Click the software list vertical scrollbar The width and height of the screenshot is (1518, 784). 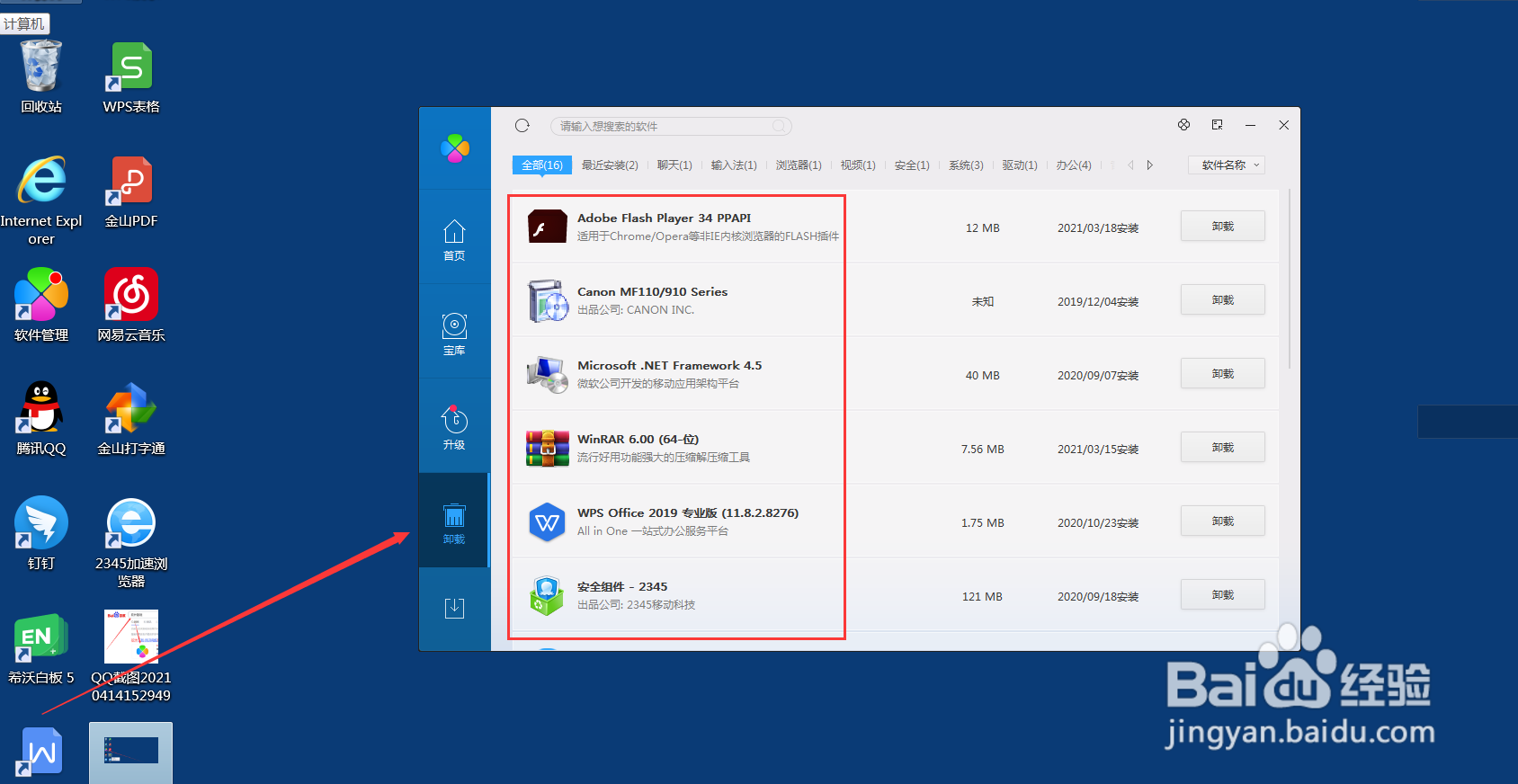click(x=1290, y=279)
